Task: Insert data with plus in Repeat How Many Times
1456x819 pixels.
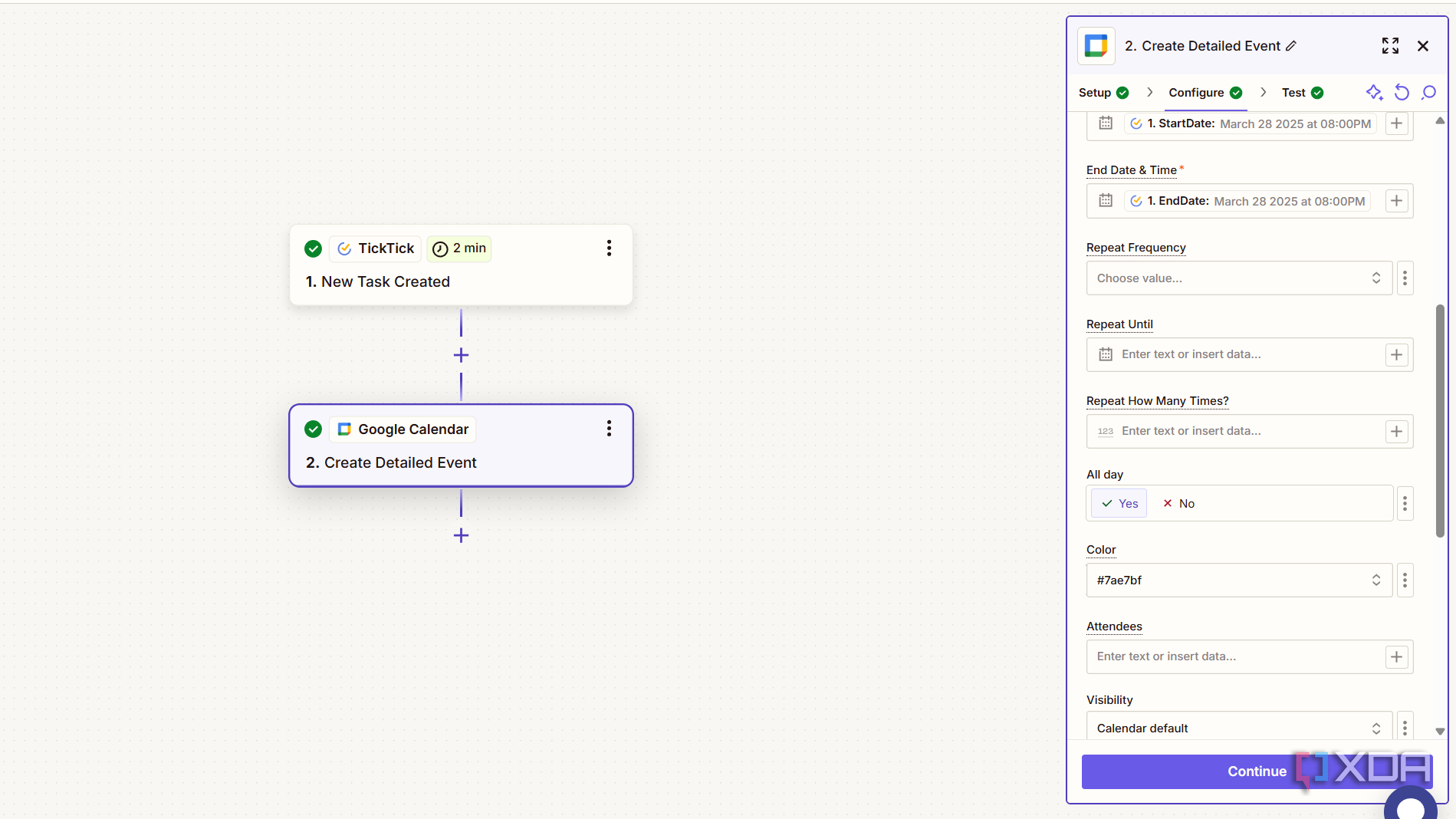Action: (x=1397, y=431)
